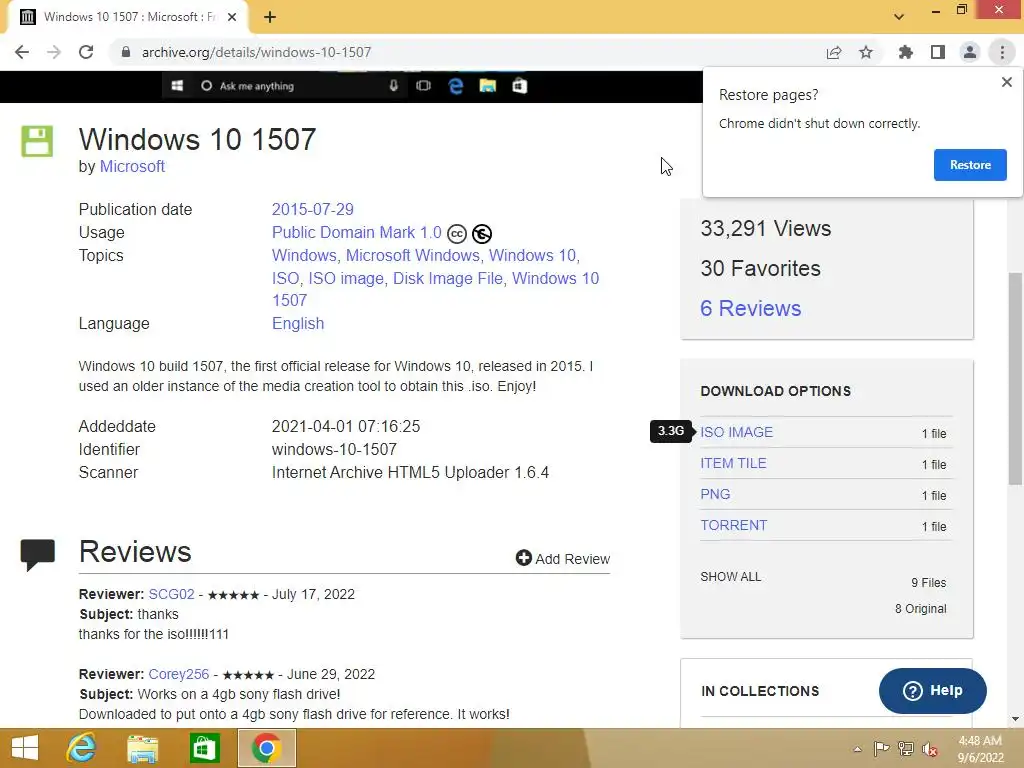Click the 33,291 Views text

[765, 229]
